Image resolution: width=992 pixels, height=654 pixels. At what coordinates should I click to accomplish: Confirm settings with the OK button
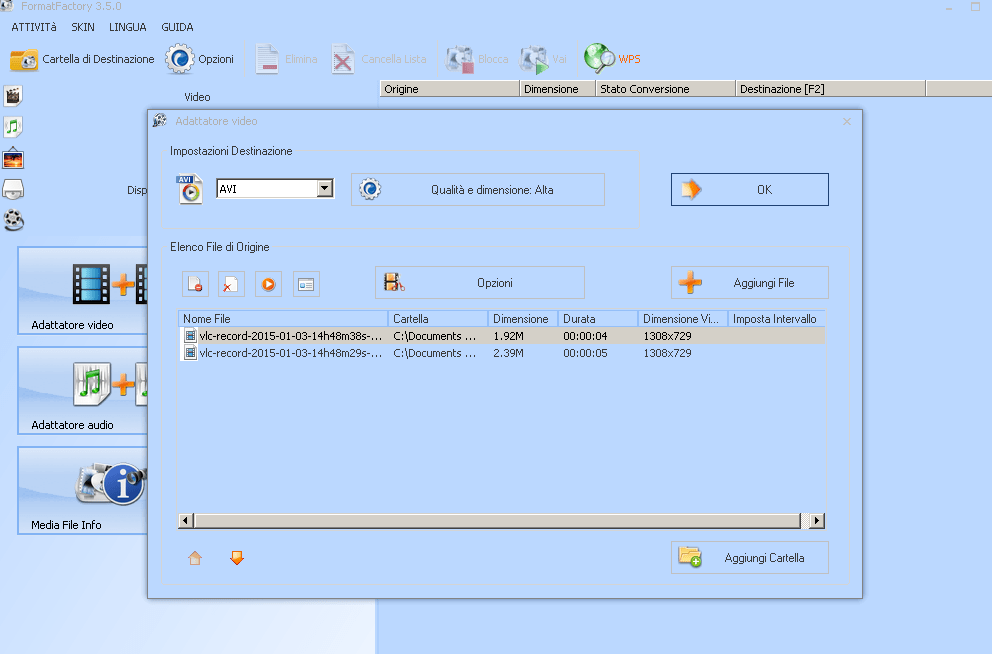coord(749,188)
